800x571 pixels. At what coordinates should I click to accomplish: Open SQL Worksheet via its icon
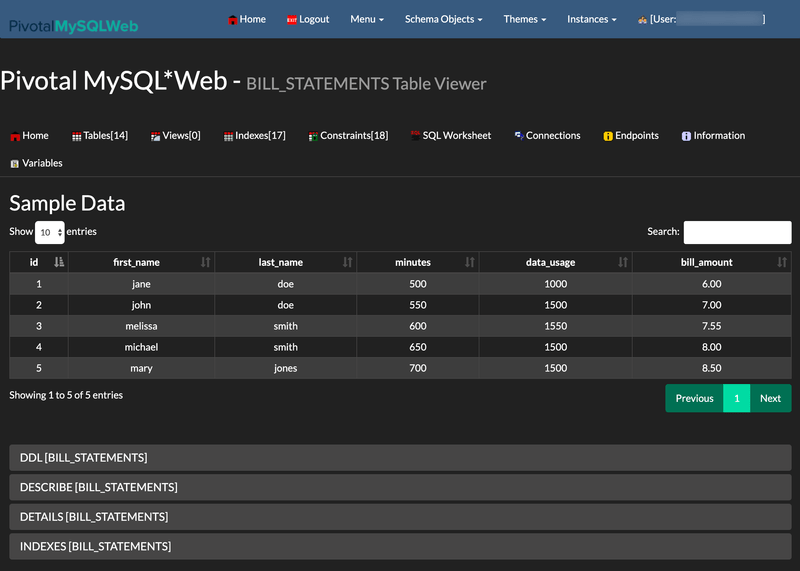coord(415,136)
